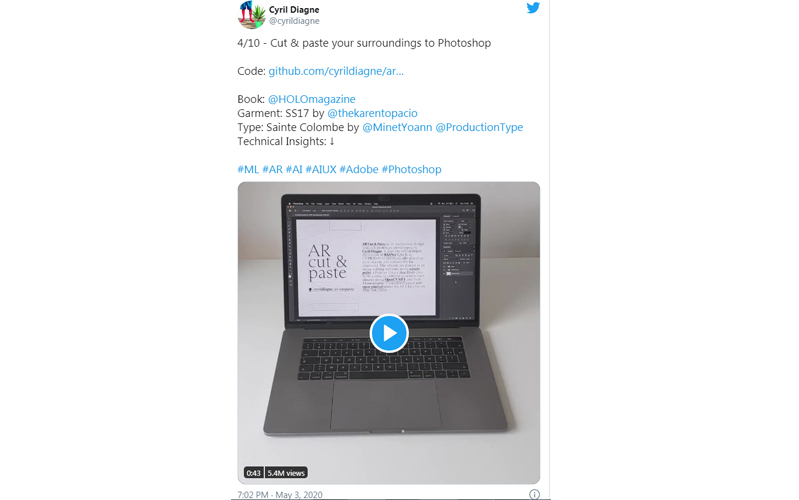Click the #AR hashtag
The width and height of the screenshot is (799, 500).
click(273, 169)
